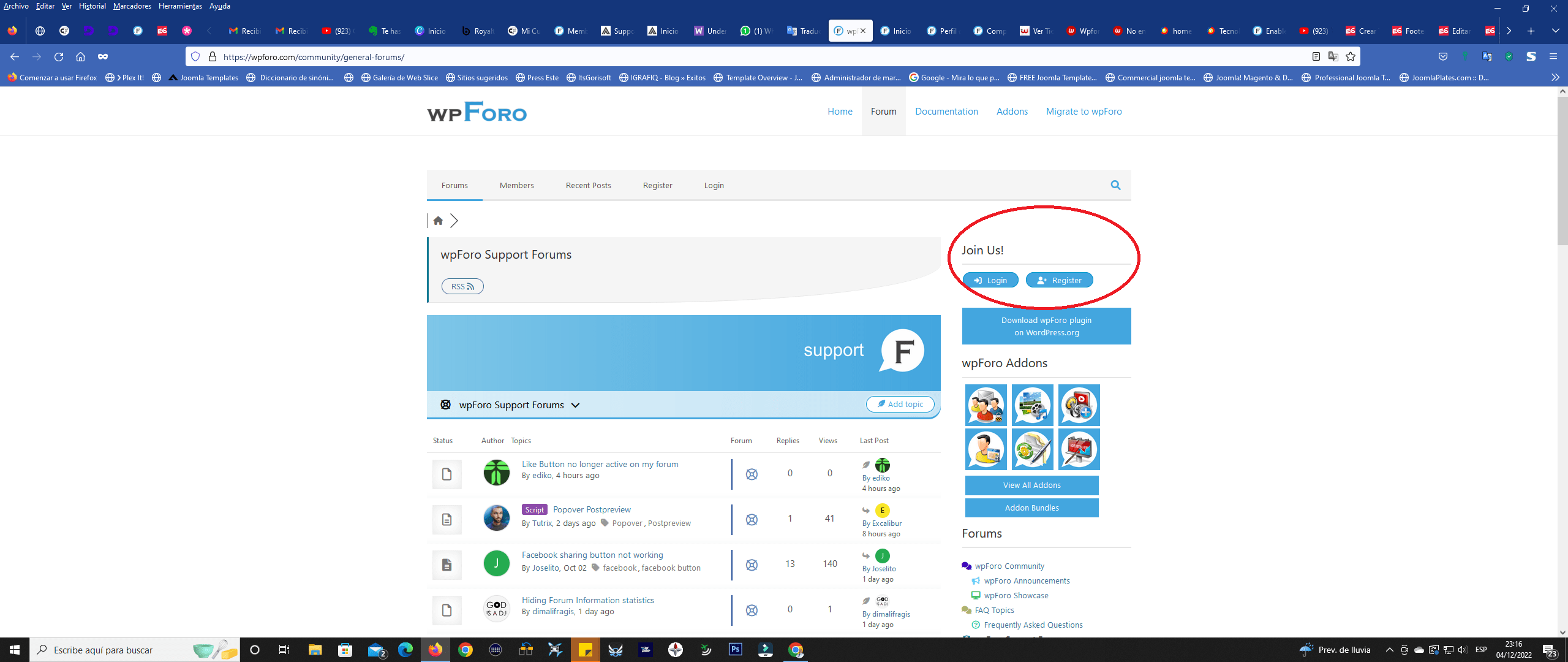Reload the page with the refresh icon

[x=59, y=56]
